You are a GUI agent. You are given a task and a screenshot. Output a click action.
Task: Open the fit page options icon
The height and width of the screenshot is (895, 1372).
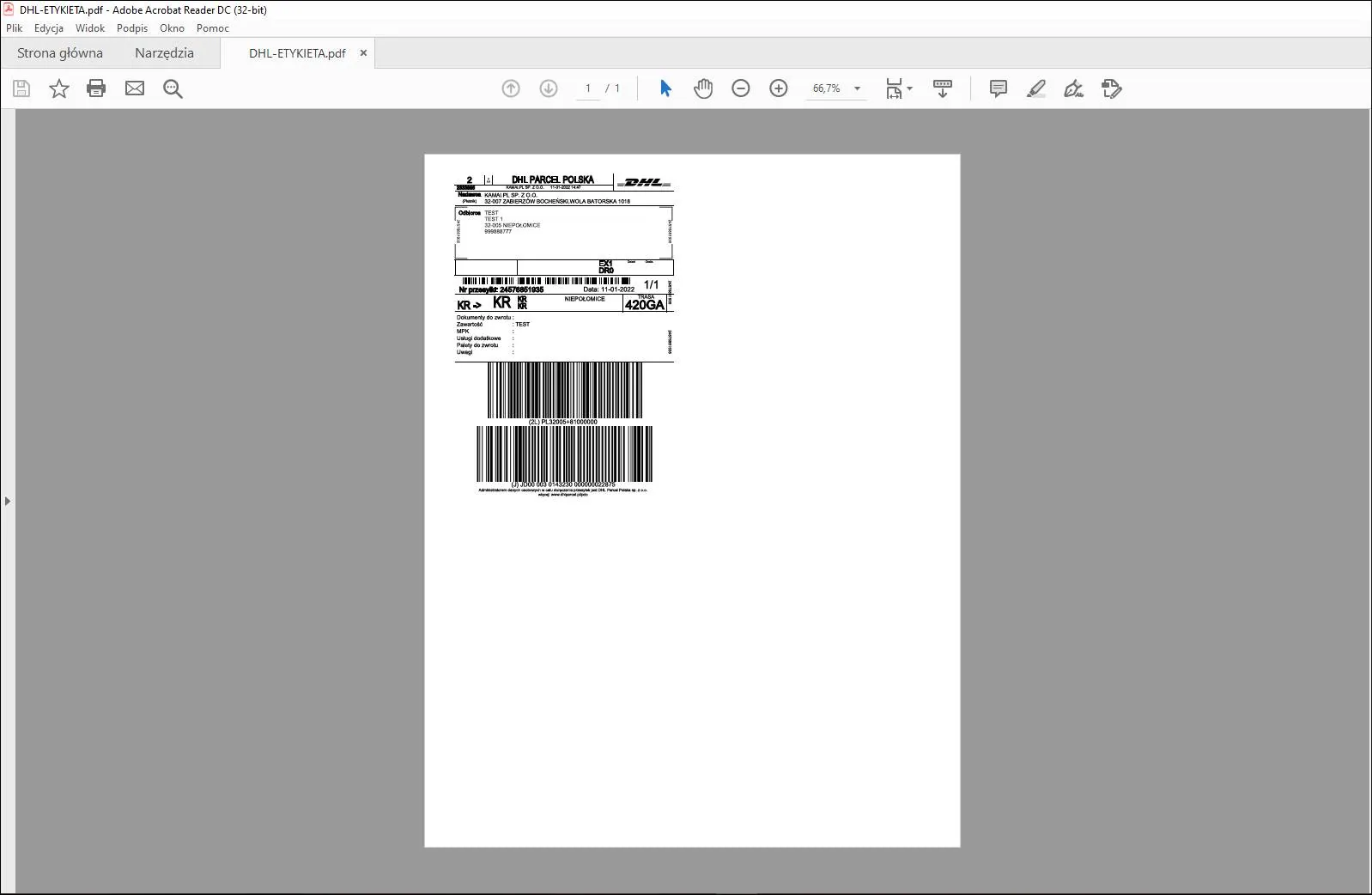899,88
